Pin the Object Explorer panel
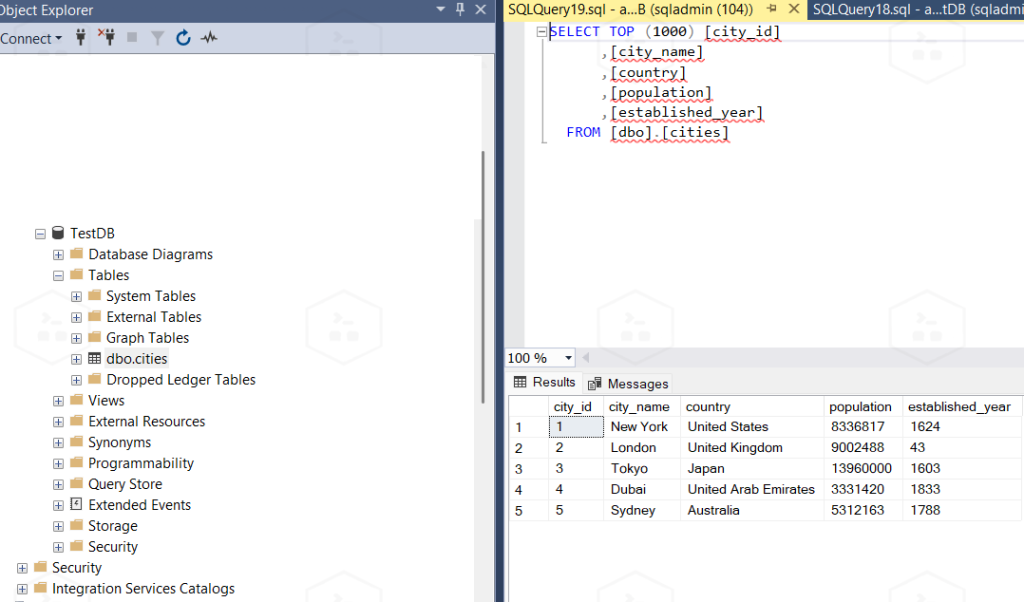The height and width of the screenshot is (602, 1024). click(460, 9)
